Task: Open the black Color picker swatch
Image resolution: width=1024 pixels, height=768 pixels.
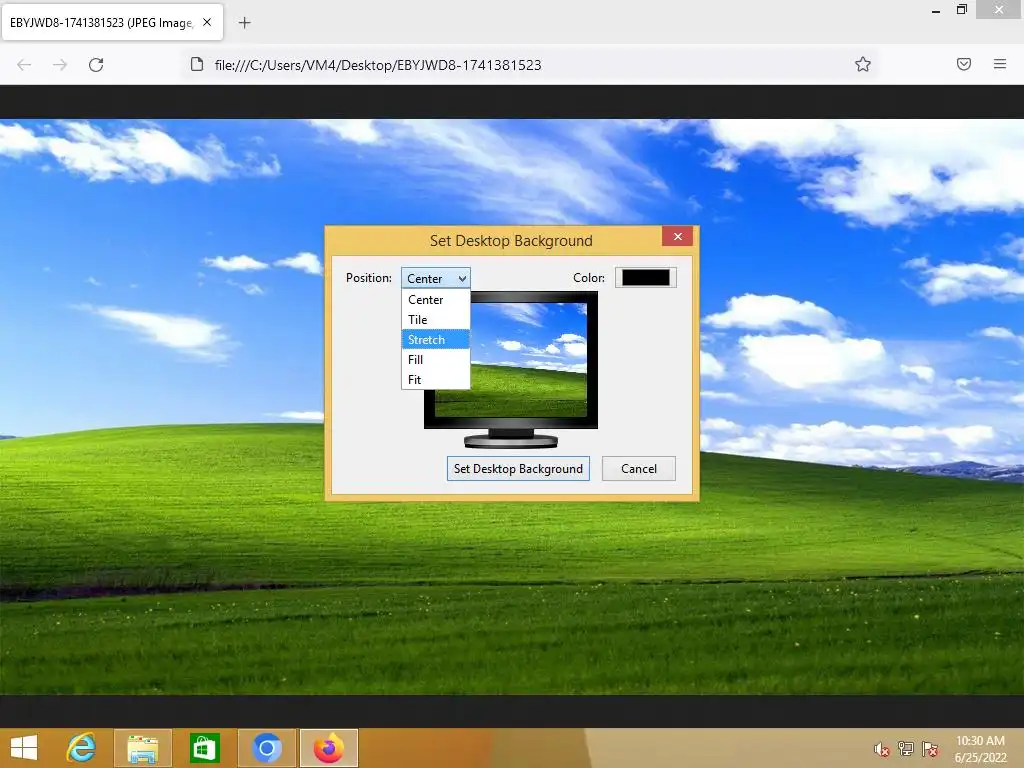Action: tap(645, 278)
